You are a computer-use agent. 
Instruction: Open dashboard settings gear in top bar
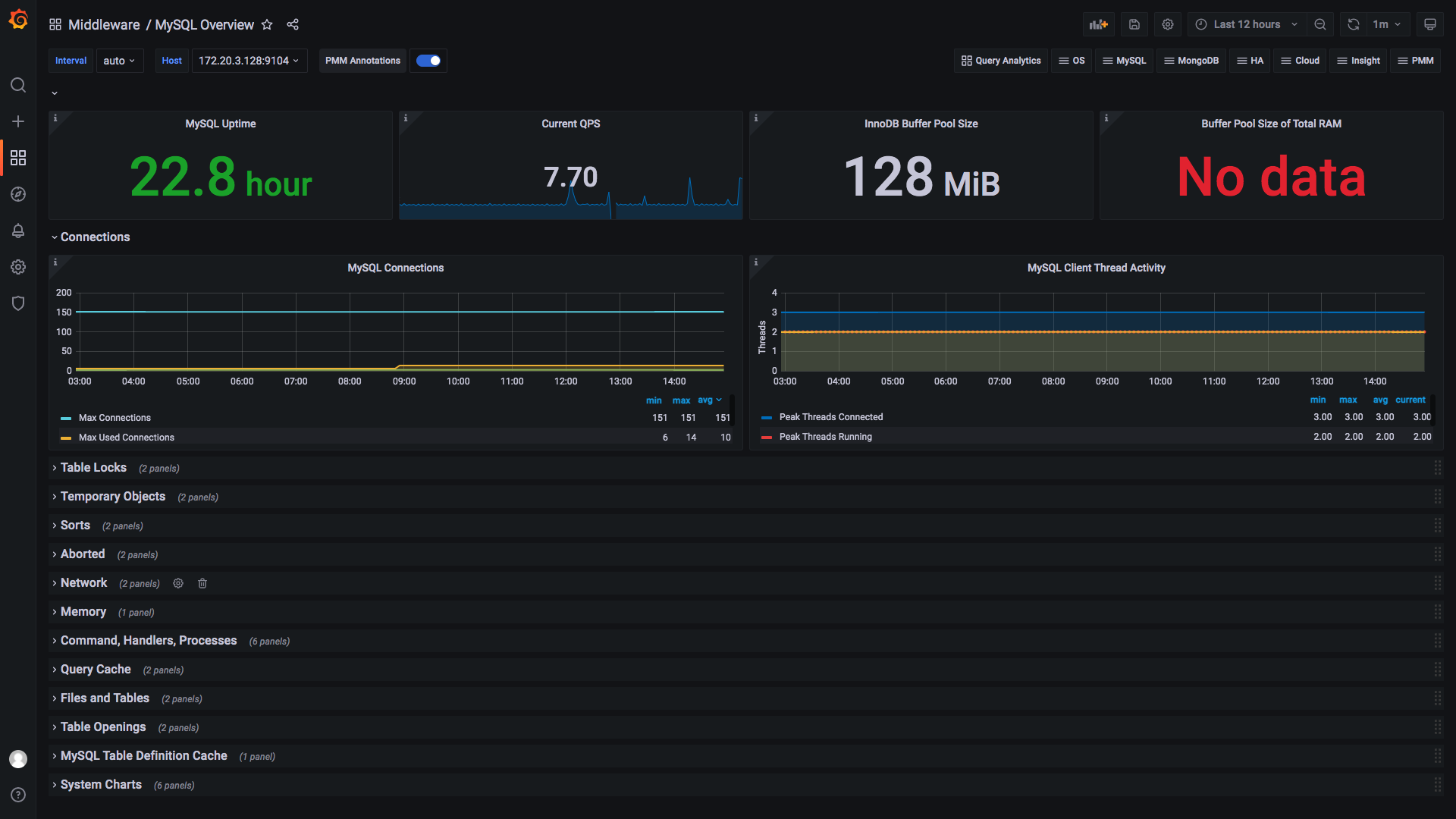[1168, 24]
